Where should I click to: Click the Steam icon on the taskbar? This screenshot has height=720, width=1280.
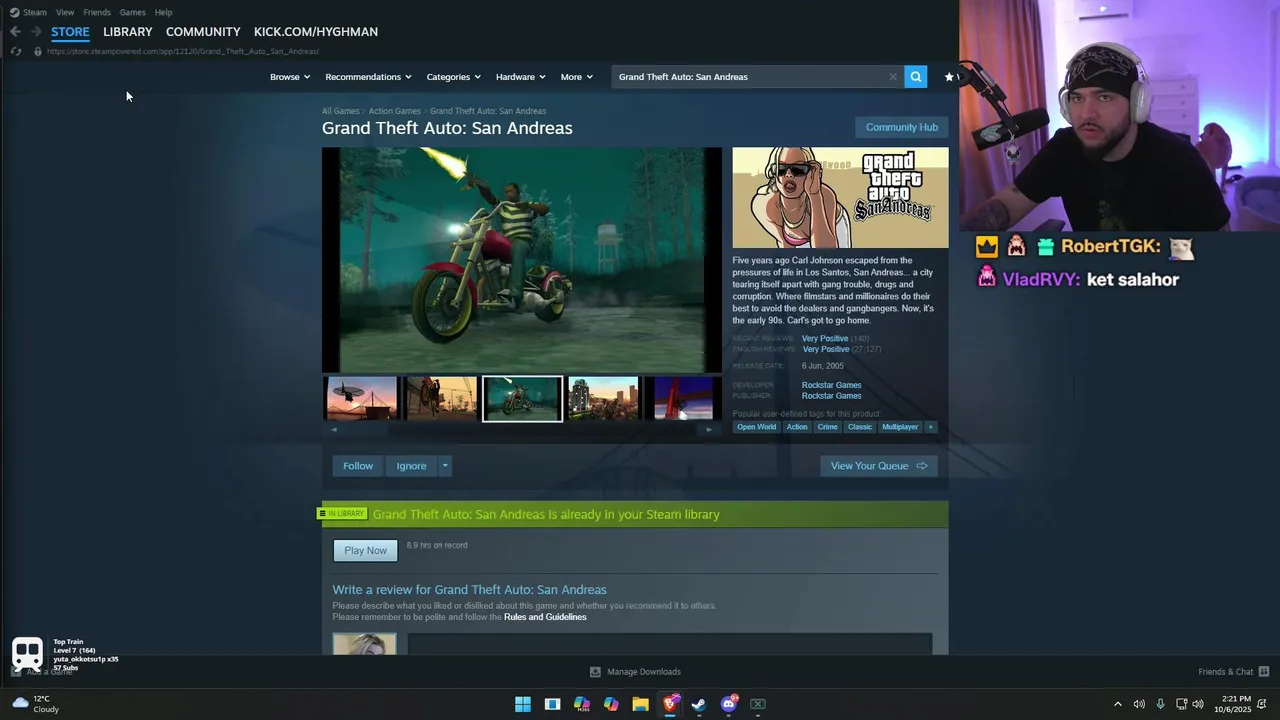point(699,704)
